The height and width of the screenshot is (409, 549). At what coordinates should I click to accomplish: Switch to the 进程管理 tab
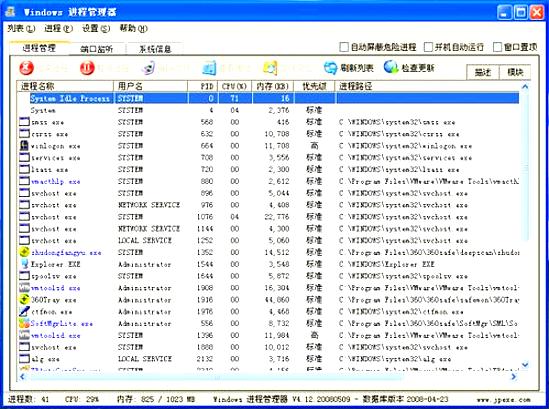(39, 48)
